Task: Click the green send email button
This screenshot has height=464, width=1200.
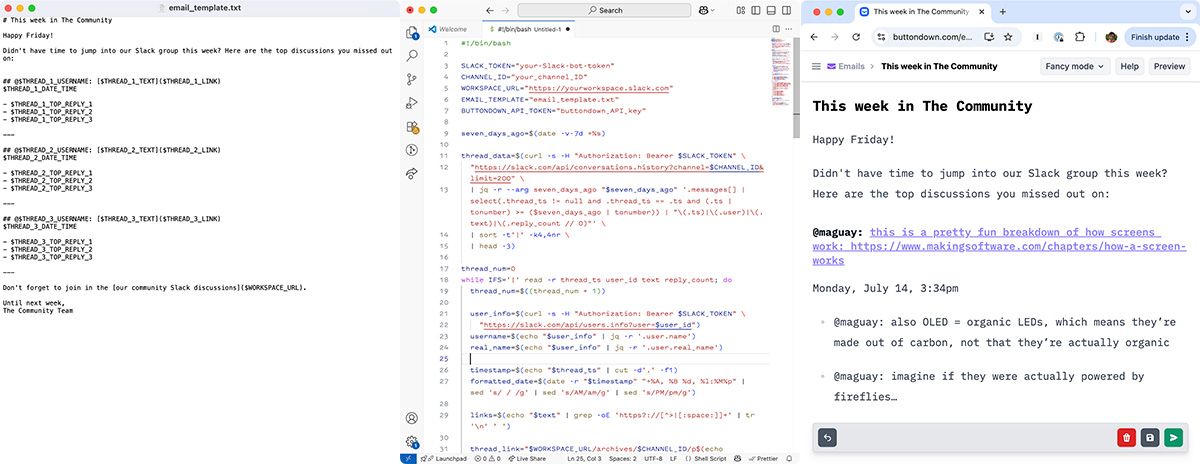Action: coord(1172,437)
